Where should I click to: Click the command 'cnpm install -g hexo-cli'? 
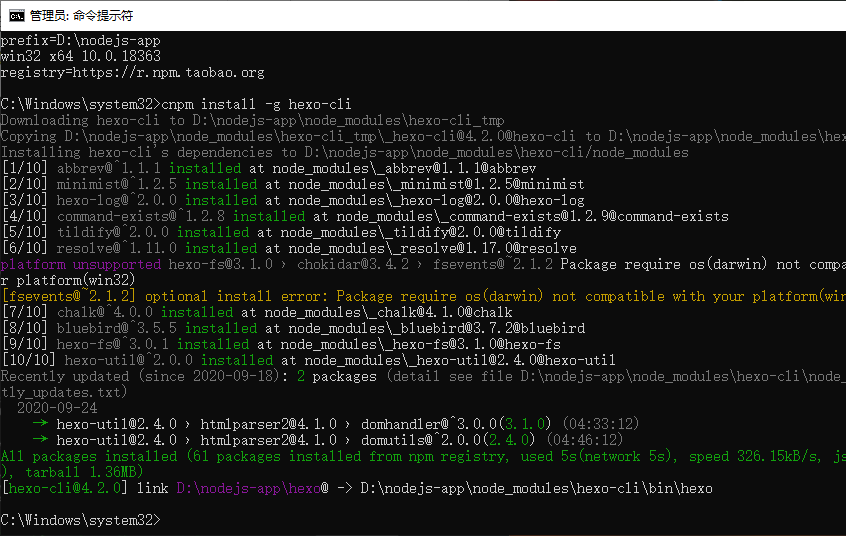coord(256,104)
